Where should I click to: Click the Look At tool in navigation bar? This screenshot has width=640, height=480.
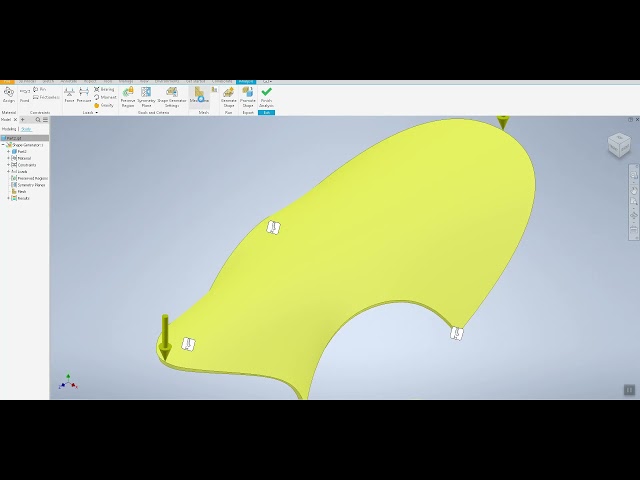(634, 230)
